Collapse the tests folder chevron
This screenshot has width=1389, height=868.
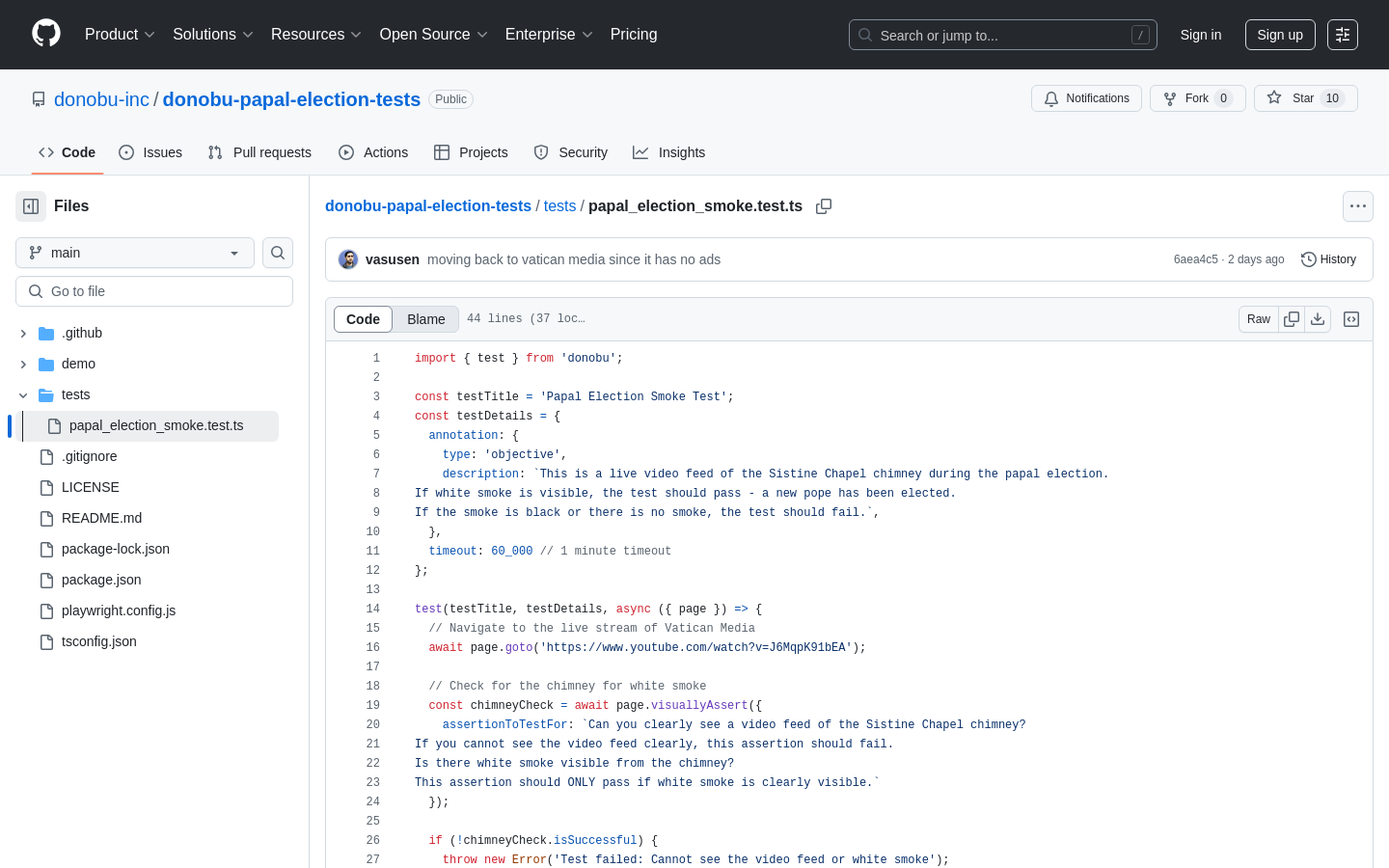pos(23,395)
